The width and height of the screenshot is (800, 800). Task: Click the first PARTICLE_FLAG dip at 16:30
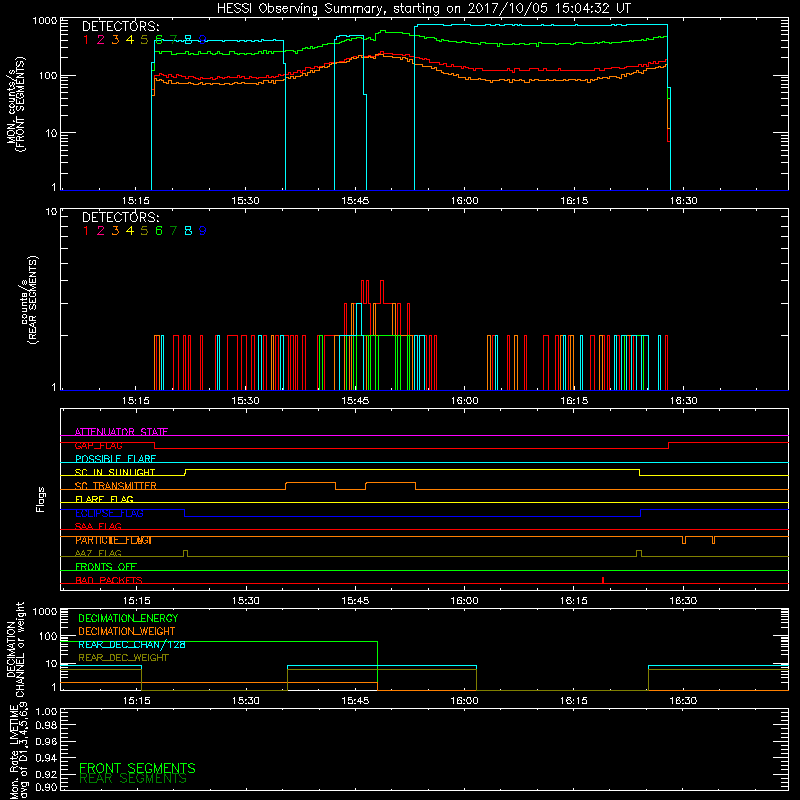pos(684,540)
